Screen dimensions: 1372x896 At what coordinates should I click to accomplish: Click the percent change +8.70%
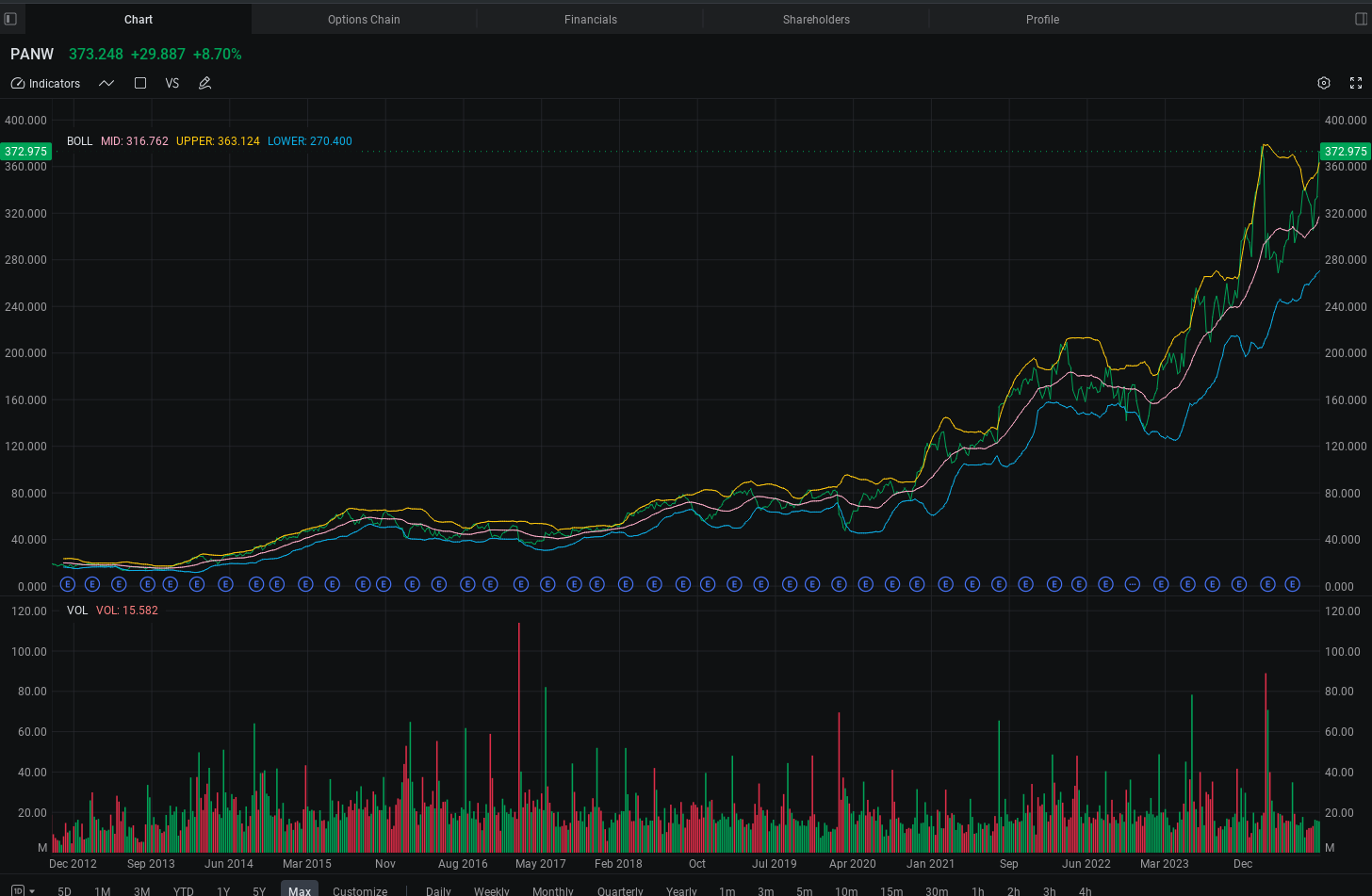(218, 55)
